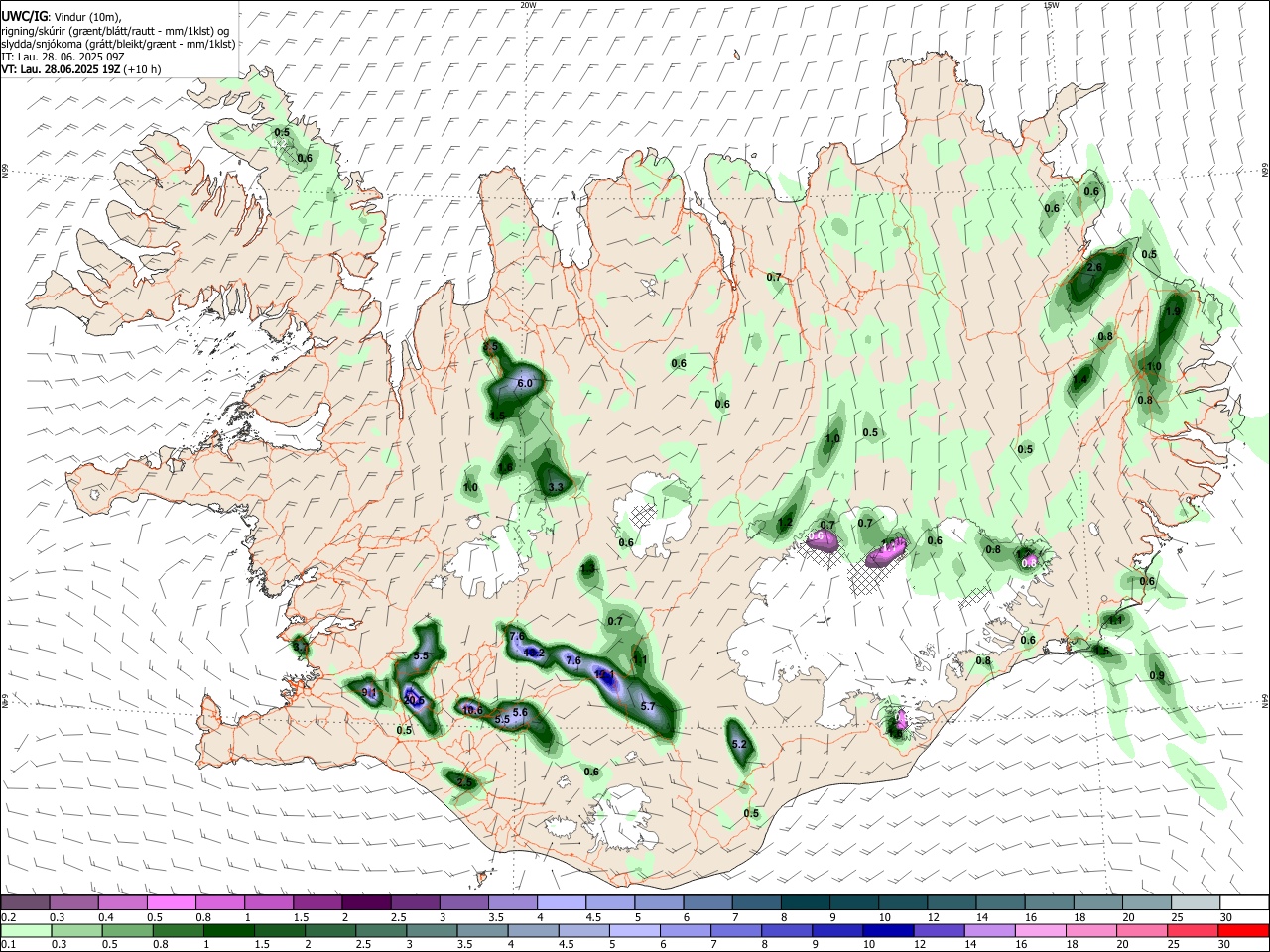Pick the 25 rain swatch, red-pink

[1191, 930]
